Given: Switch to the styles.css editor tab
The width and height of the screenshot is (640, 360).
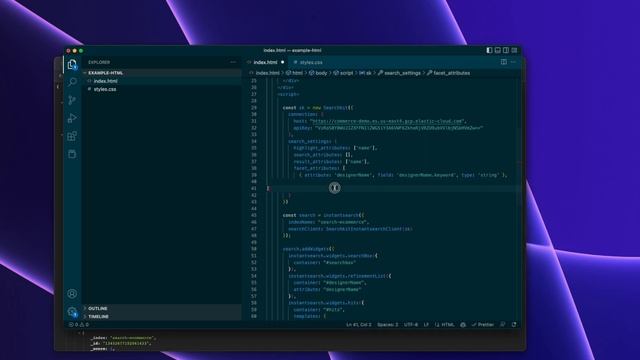Looking at the screenshot, I should pyautogui.click(x=308, y=62).
